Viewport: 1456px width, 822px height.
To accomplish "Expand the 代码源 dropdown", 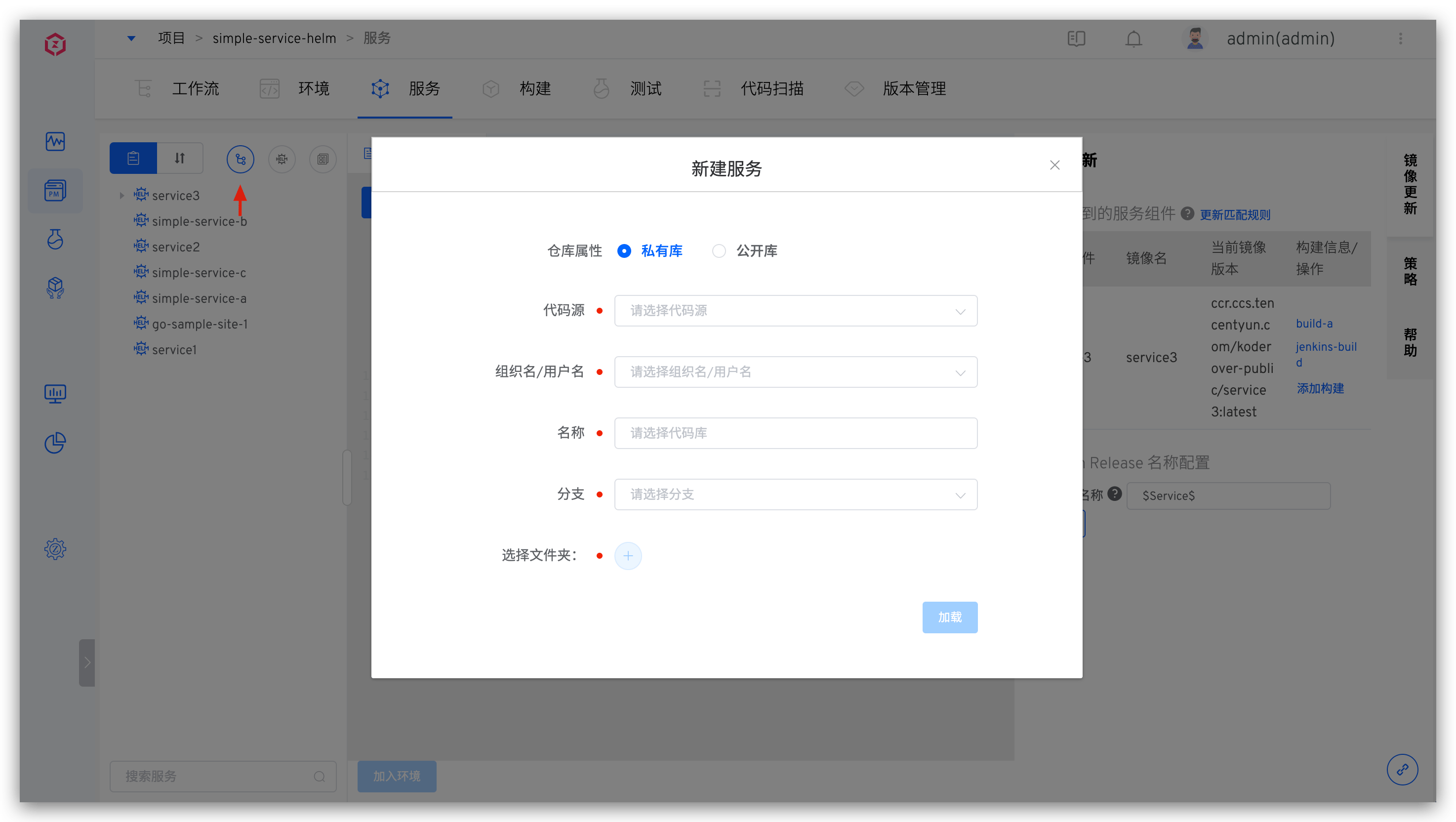I will point(795,310).
